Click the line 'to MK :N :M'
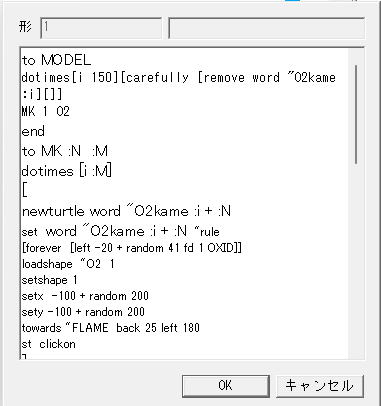This screenshot has height=406, width=381. click(65, 151)
